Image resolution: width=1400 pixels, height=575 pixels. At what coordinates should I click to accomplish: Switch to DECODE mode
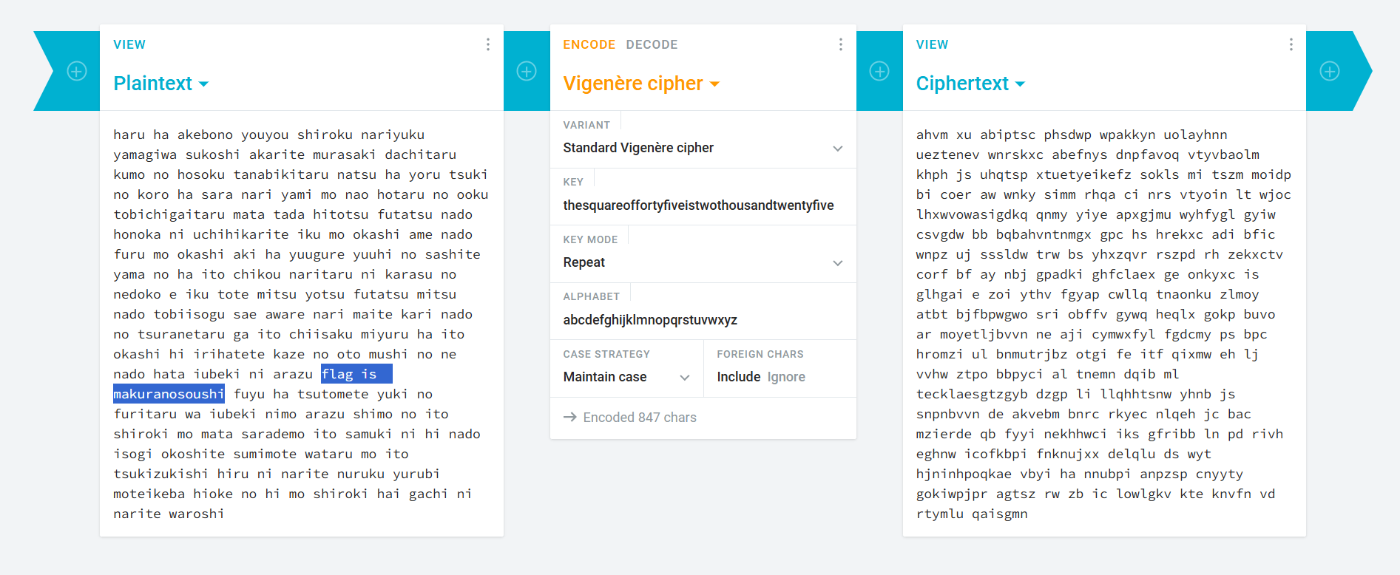(651, 44)
